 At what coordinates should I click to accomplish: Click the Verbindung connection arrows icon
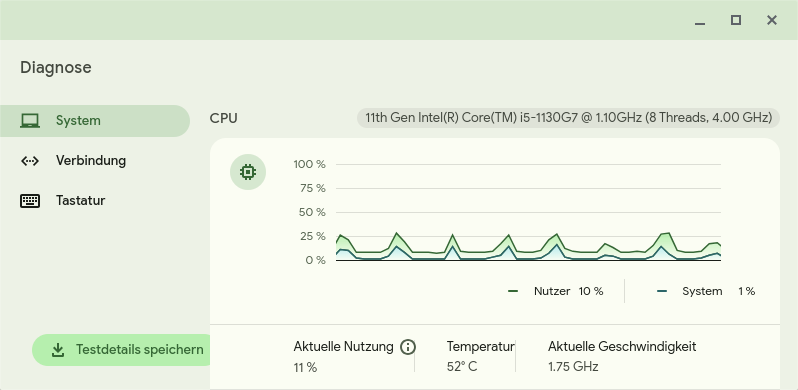pyautogui.click(x=30, y=161)
